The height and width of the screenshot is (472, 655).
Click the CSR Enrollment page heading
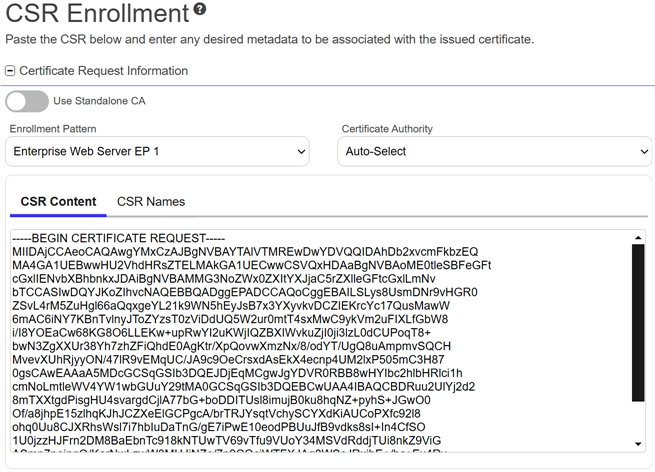97,14
